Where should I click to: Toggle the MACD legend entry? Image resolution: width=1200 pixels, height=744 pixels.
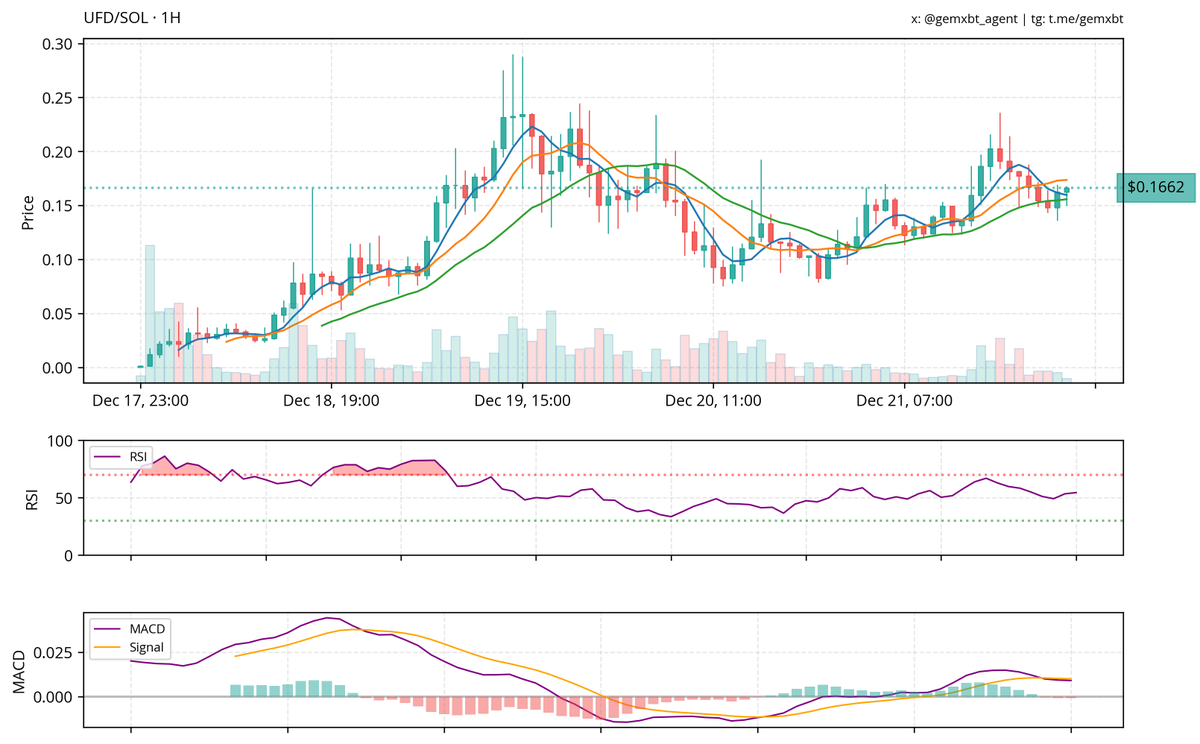148,630
